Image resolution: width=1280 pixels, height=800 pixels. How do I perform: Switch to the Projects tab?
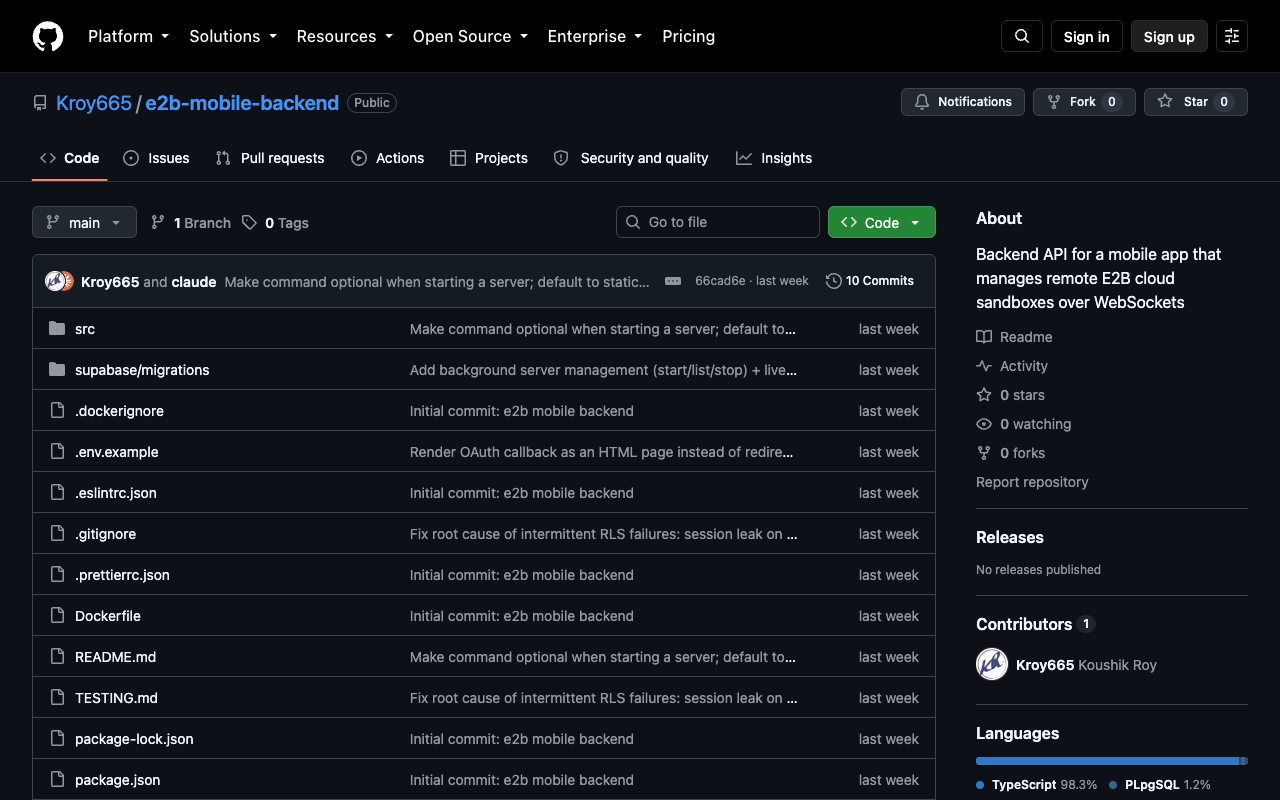coord(489,158)
